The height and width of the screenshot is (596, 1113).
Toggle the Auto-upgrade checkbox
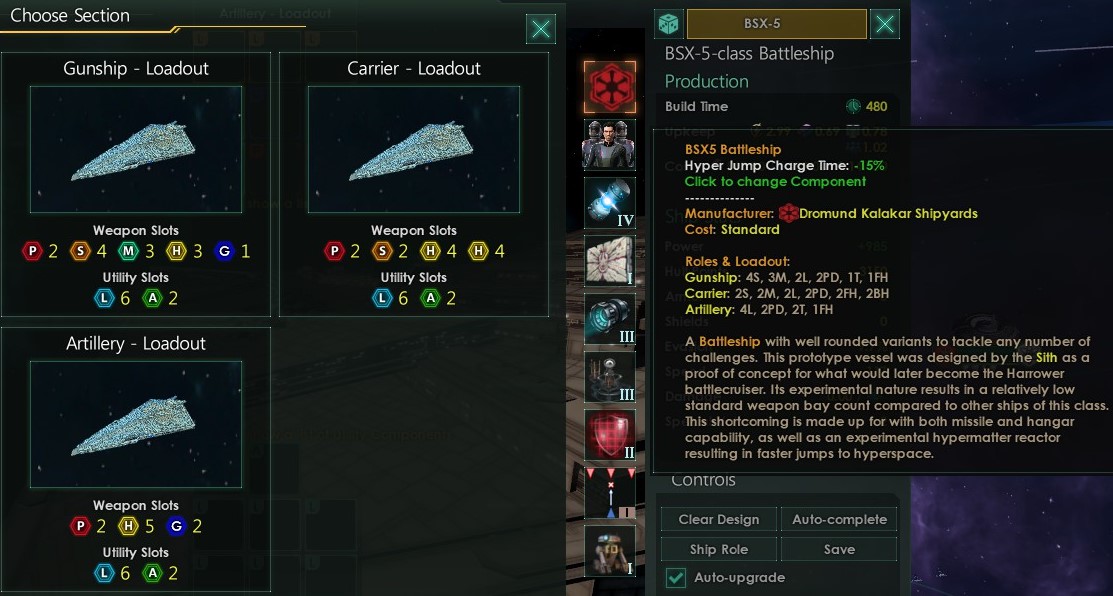pyautogui.click(x=676, y=578)
